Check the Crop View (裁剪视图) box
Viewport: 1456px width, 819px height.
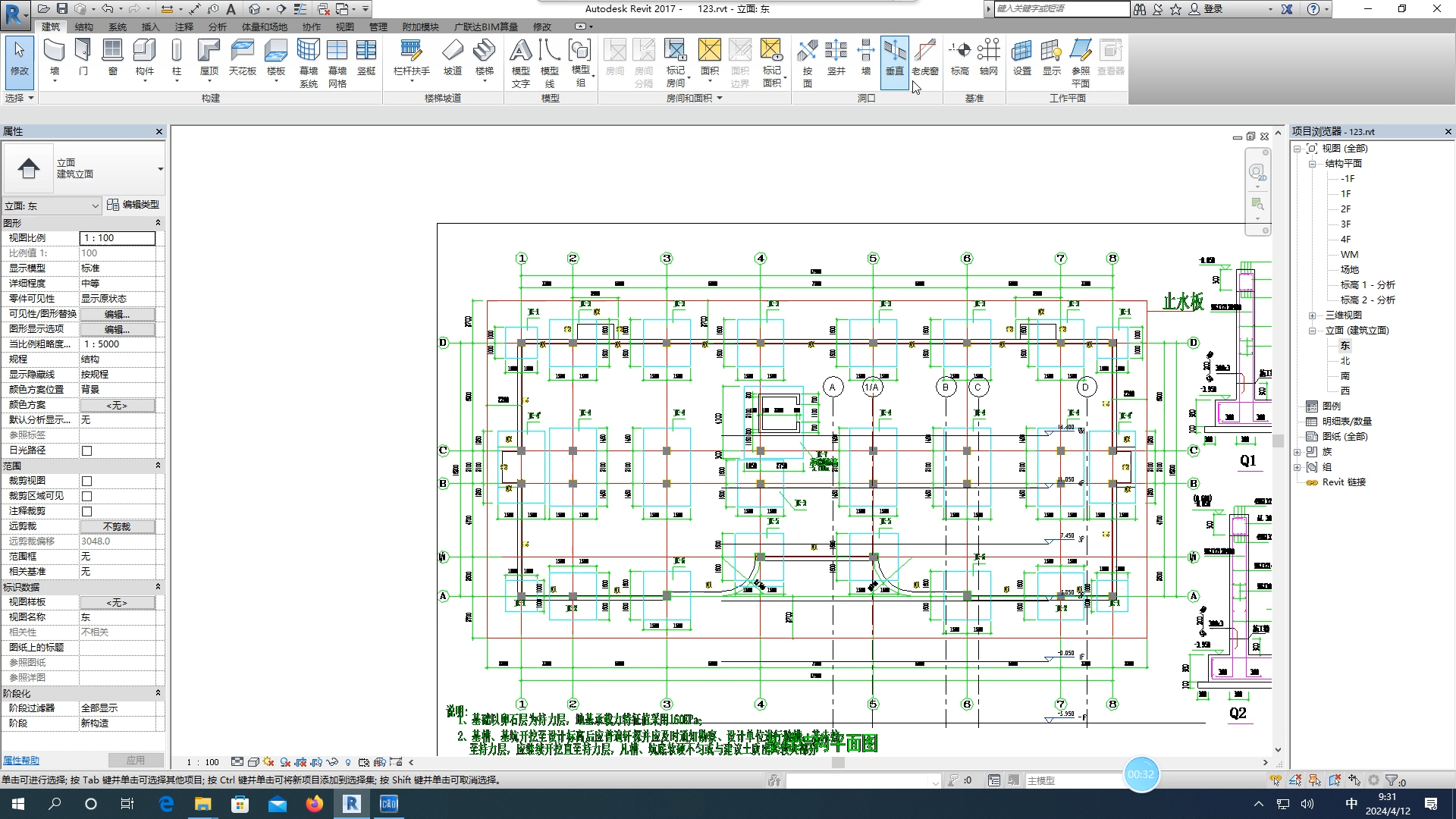(x=87, y=482)
